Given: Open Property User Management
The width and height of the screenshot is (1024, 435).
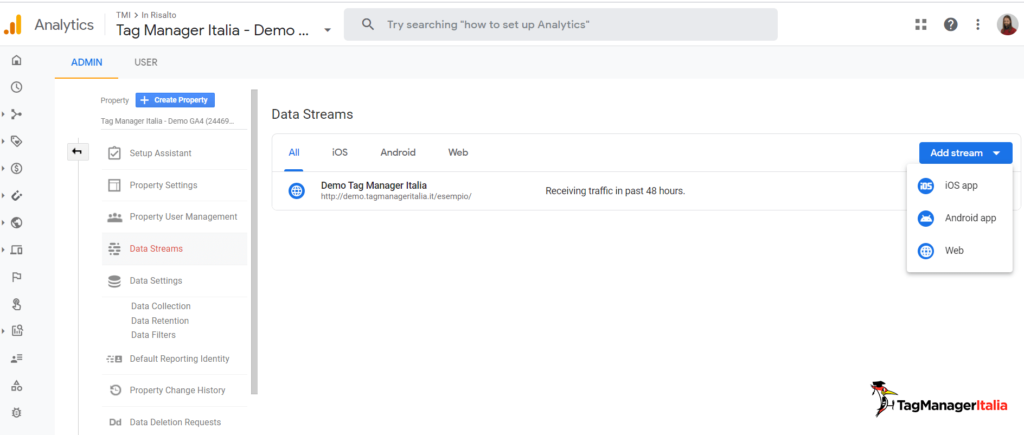Looking at the screenshot, I should pos(174,217).
